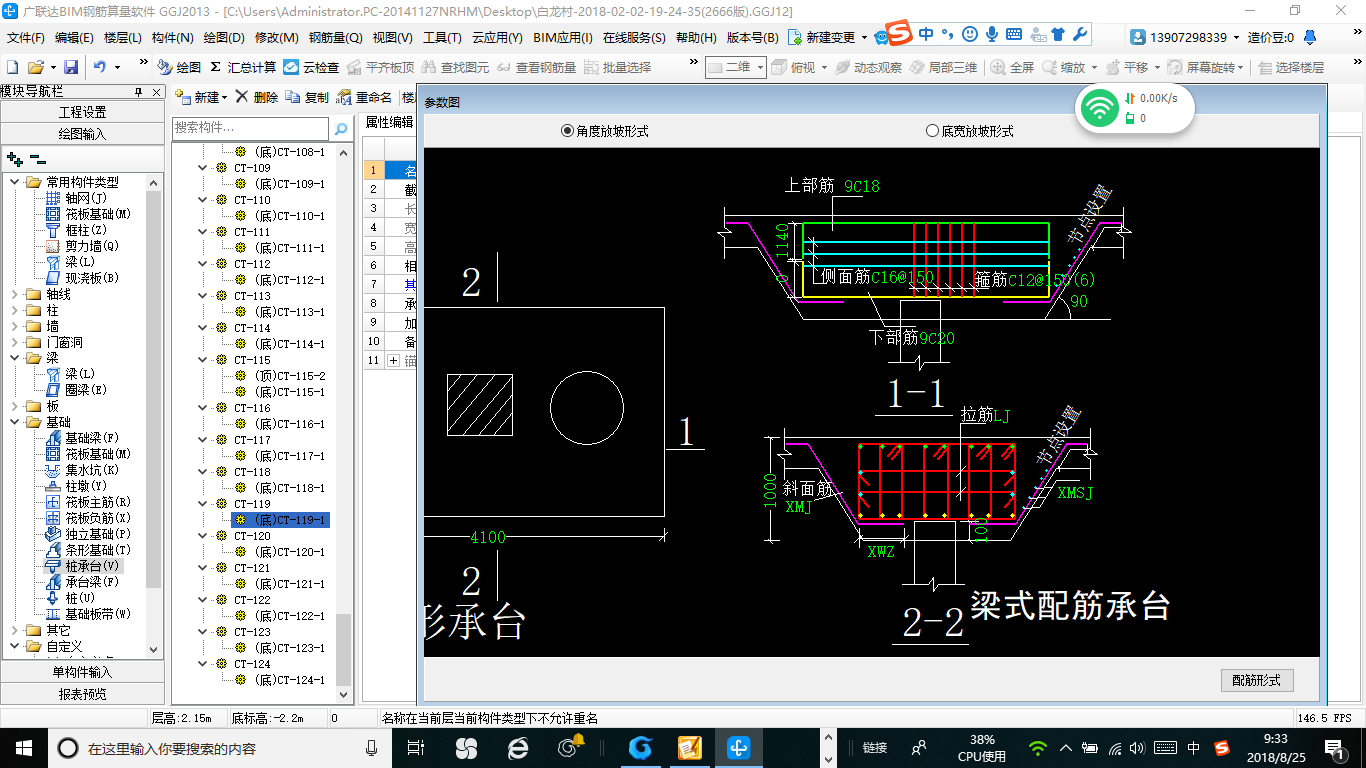Select (底)CT-119-1 in component list

280,520
